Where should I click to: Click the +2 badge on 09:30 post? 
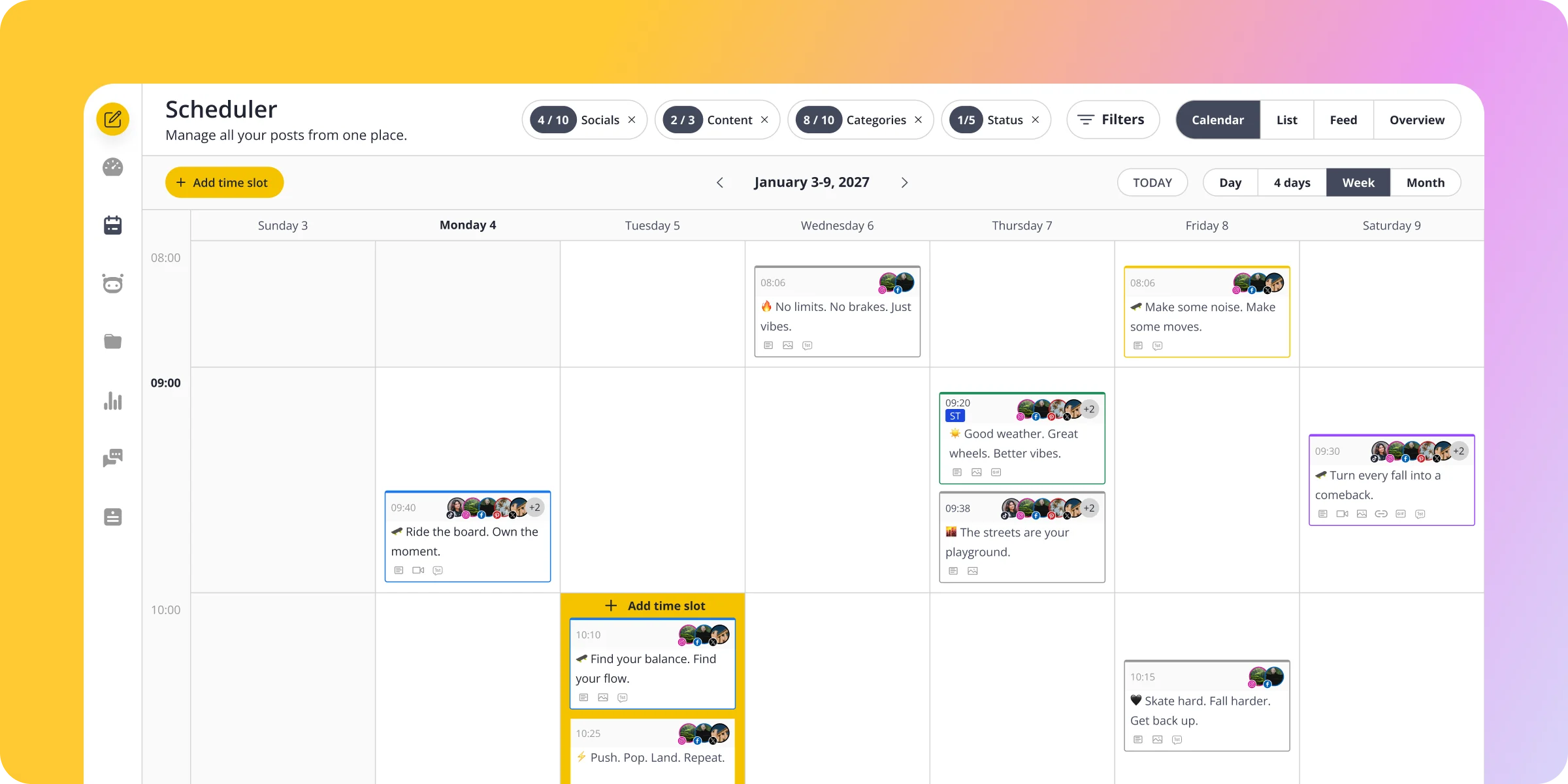[1458, 451]
